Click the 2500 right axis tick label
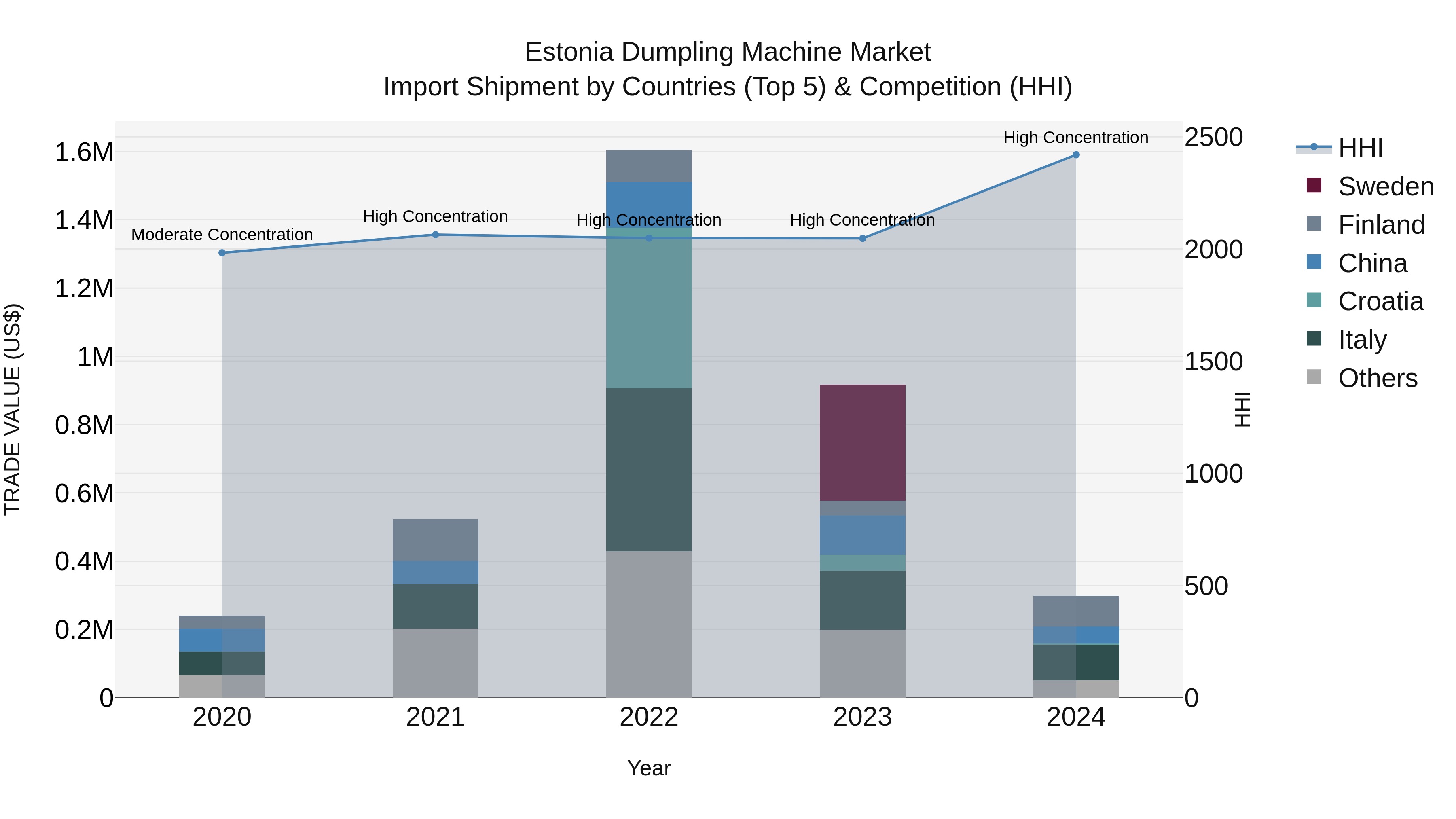The height and width of the screenshot is (819, 1456). click(1213, 138)
